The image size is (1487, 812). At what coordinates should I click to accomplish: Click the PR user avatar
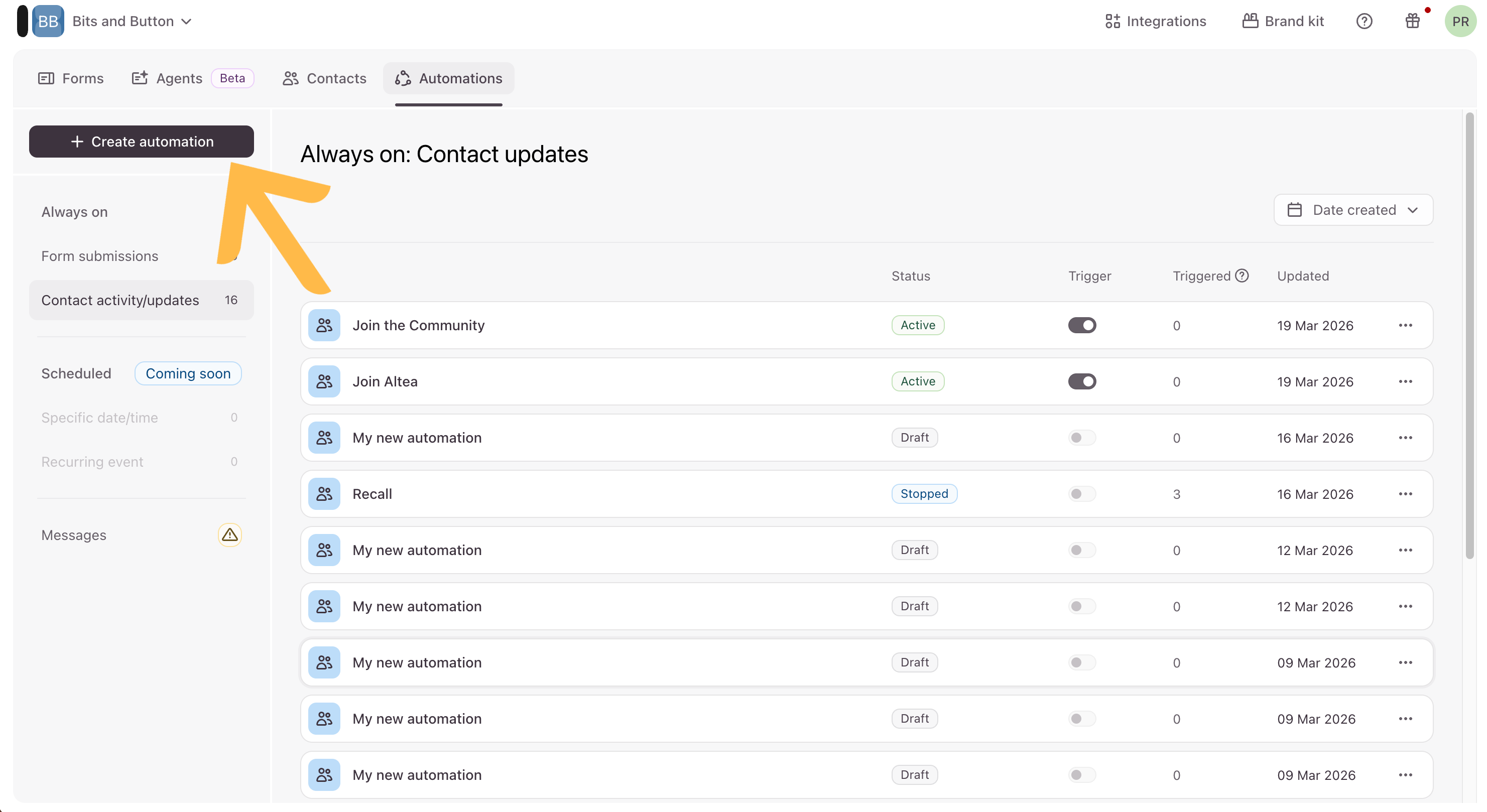(x=1460, y=22)
